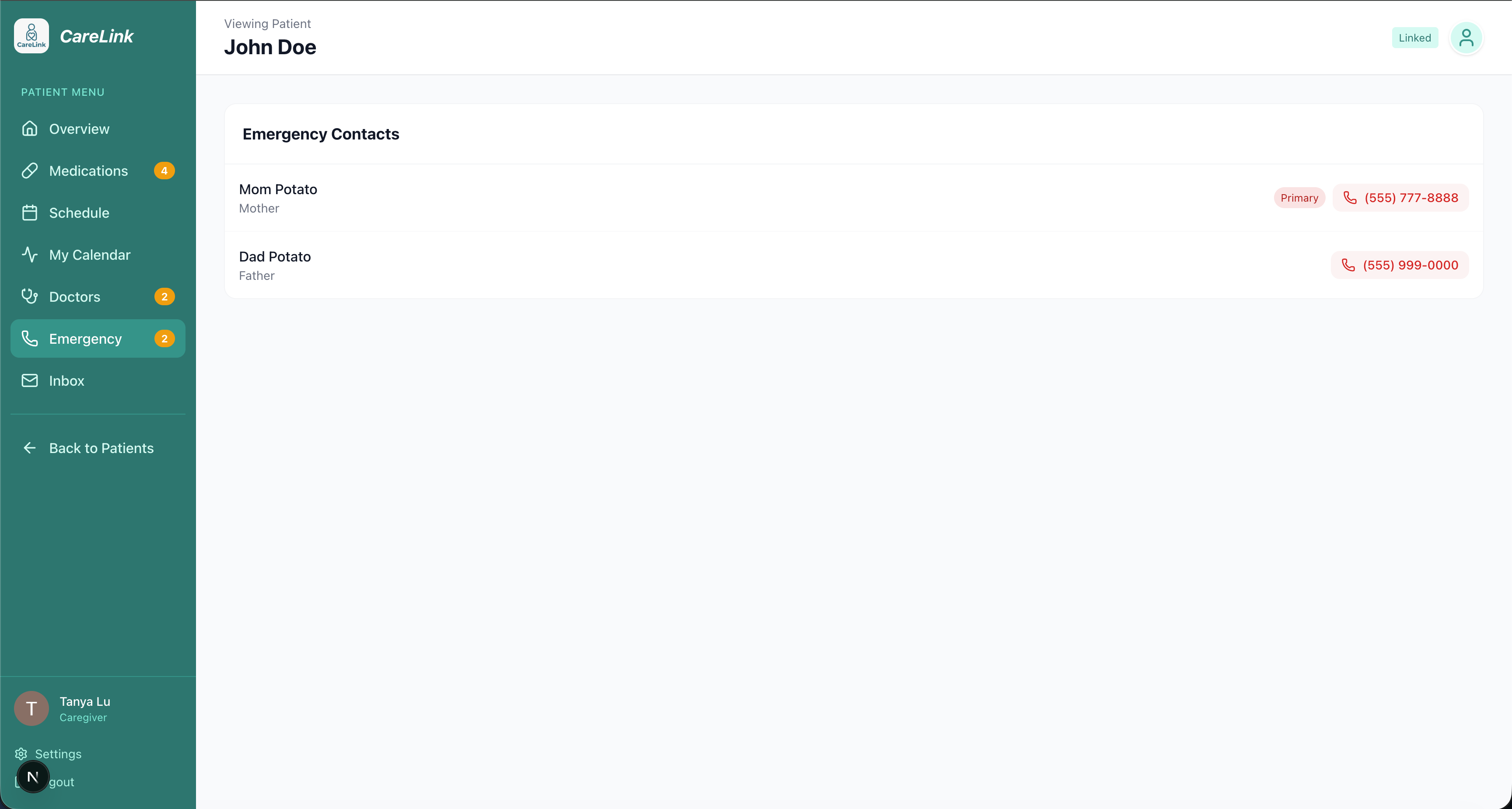
Task: Go to the Doctors section
Action: point(75,297)
